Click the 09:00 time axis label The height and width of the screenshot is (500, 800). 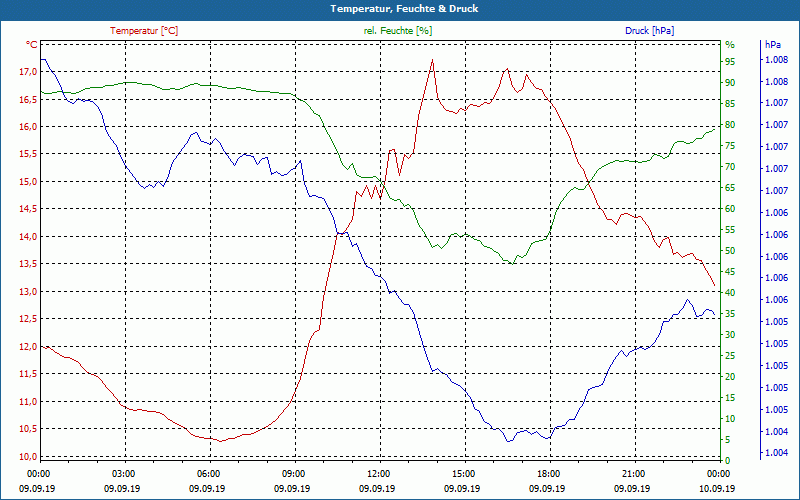(295, 474)
